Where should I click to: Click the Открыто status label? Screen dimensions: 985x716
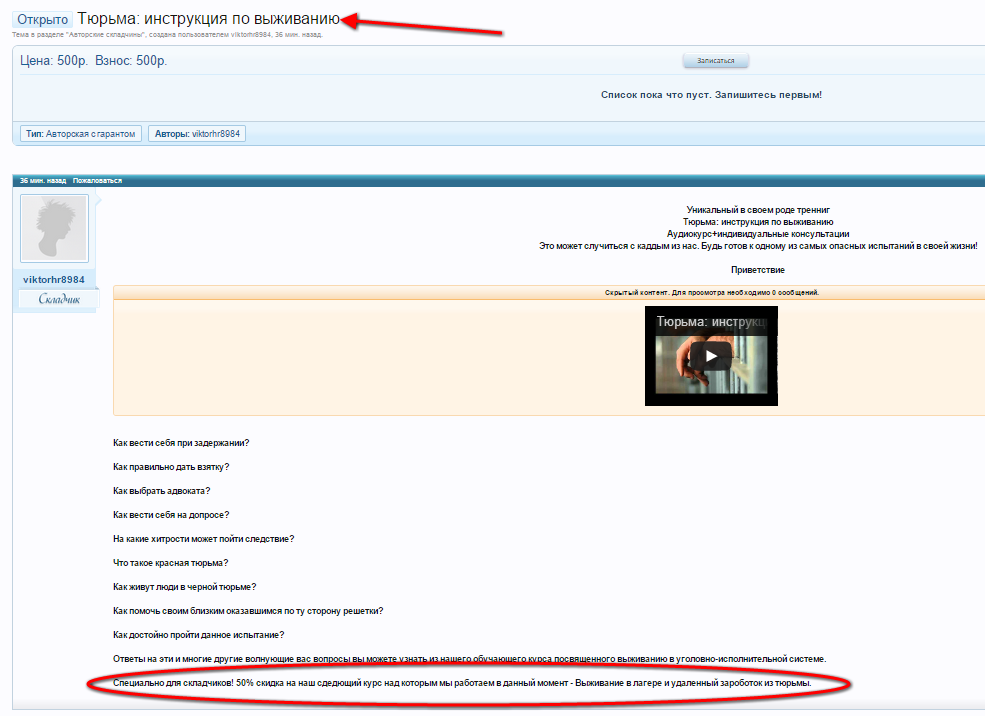(x=42, y=19)
